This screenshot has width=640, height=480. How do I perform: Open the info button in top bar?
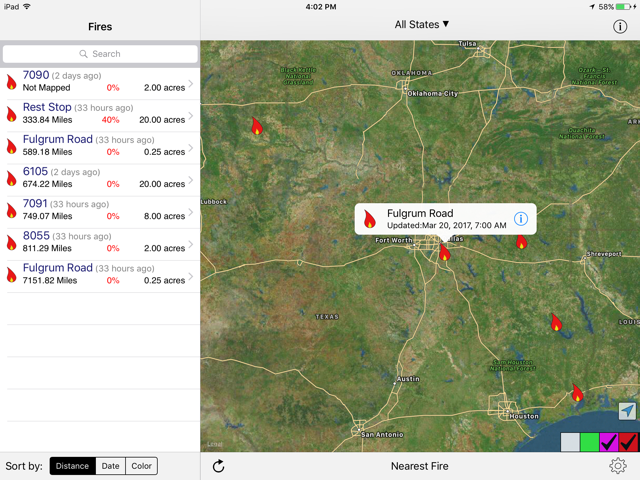pyautogui.click(x=620, y=27)
